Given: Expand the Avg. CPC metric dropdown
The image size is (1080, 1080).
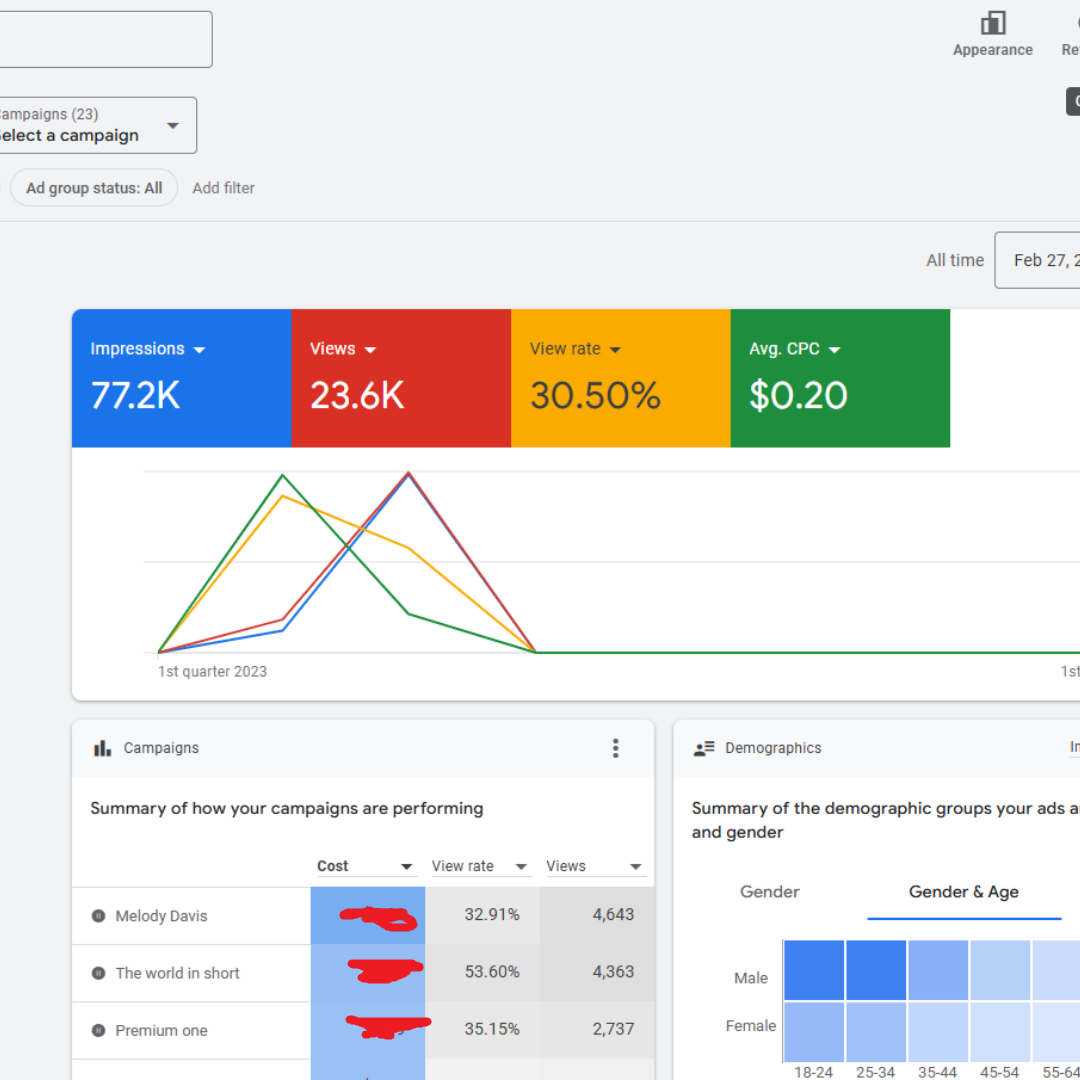Looking at the screenshot, I should tap(834, 350).
